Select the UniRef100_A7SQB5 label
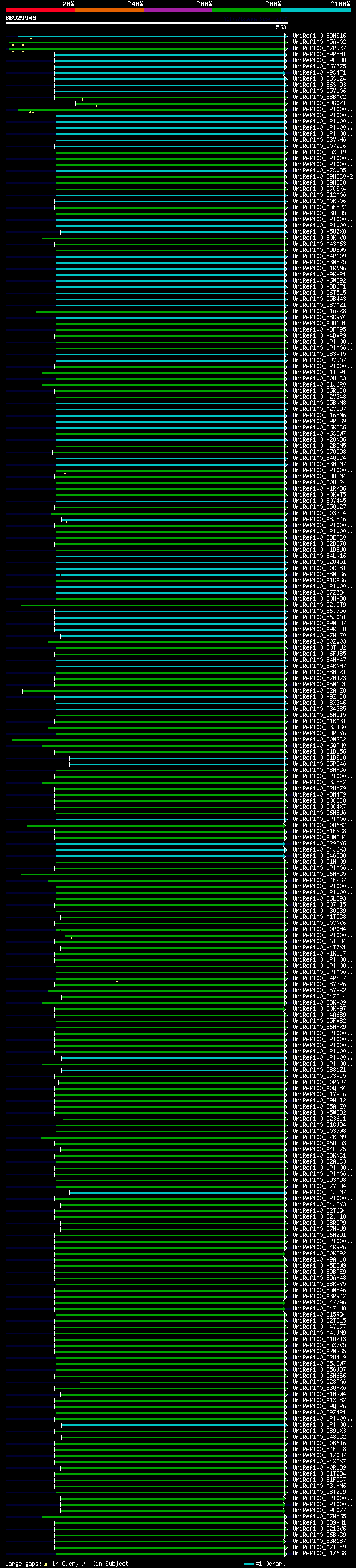 coord(319,170)
